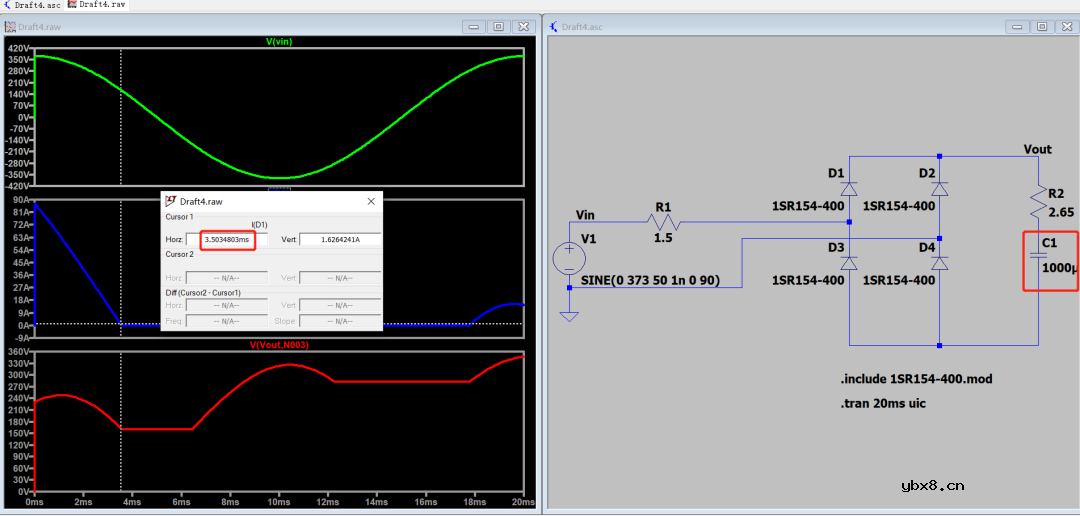Click the V(vin) trace label

[279, 41]
